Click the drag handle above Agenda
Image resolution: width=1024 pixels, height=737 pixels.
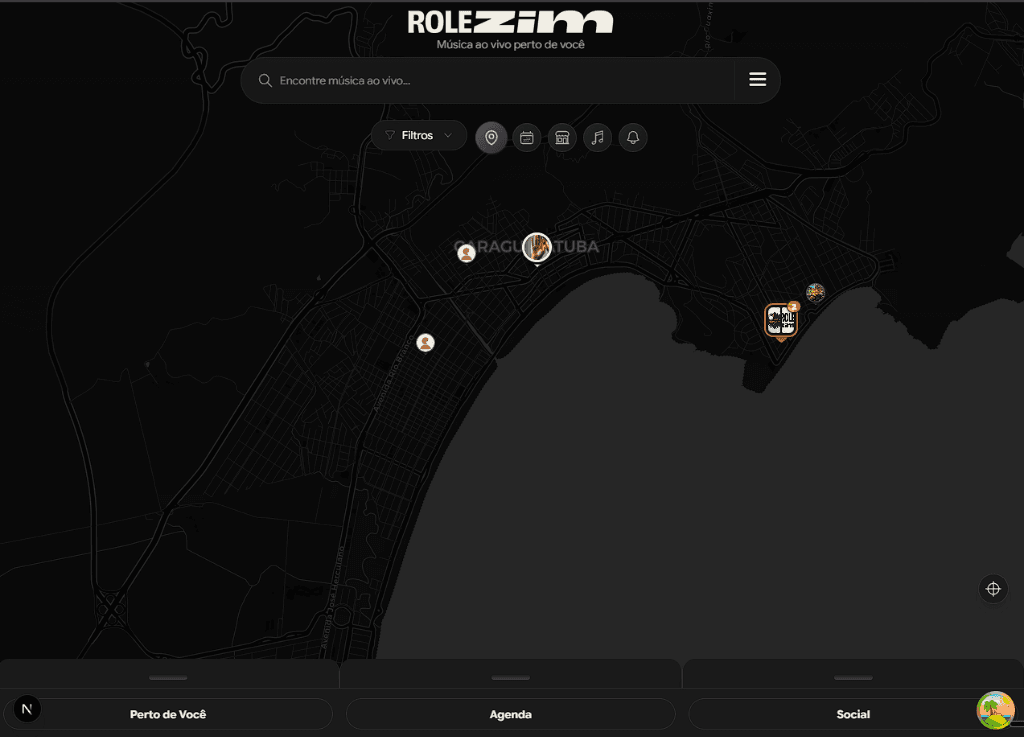point(511,678)
